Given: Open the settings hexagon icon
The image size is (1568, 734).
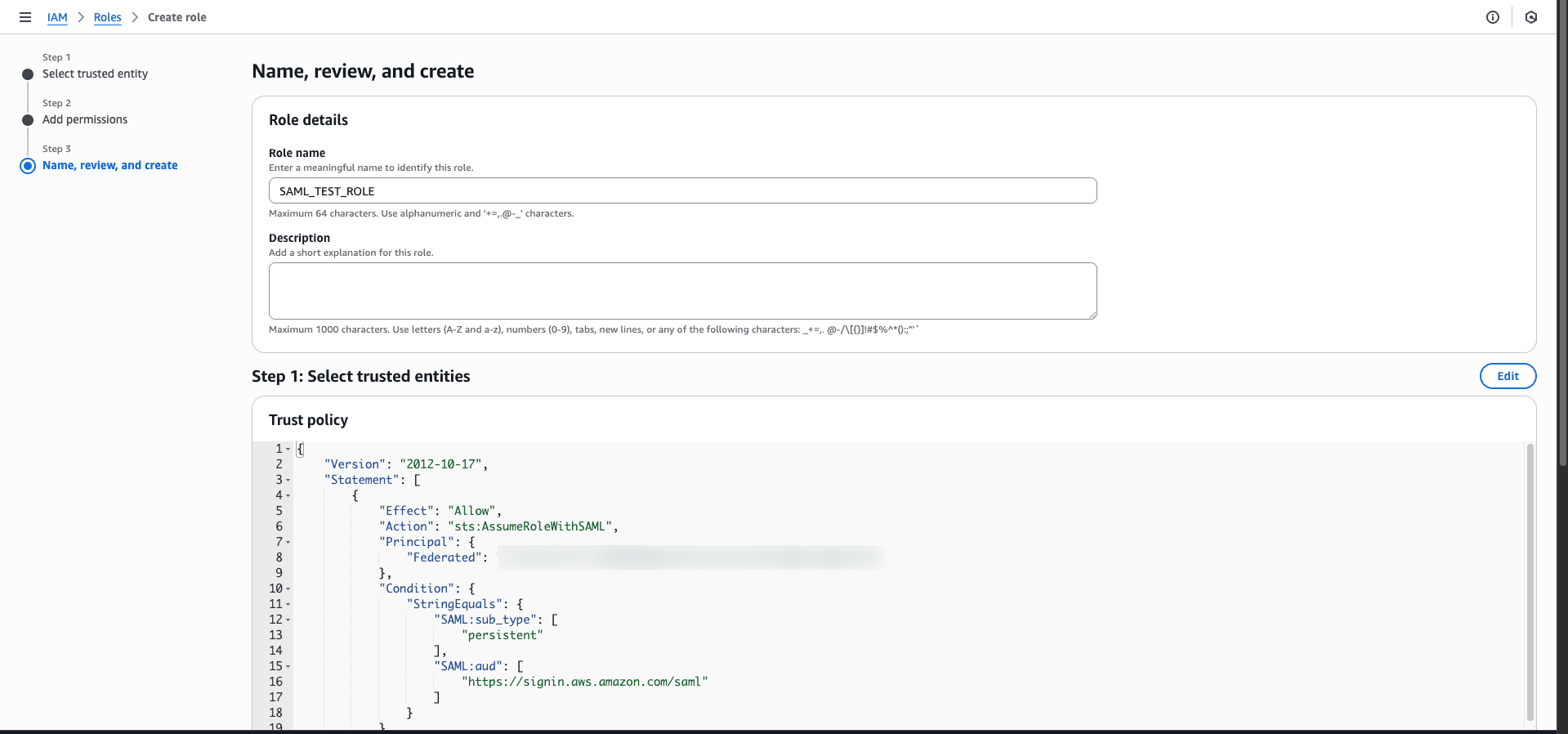Looking at the screenshot, I should pyautogui.click(x=1531, y=17).
